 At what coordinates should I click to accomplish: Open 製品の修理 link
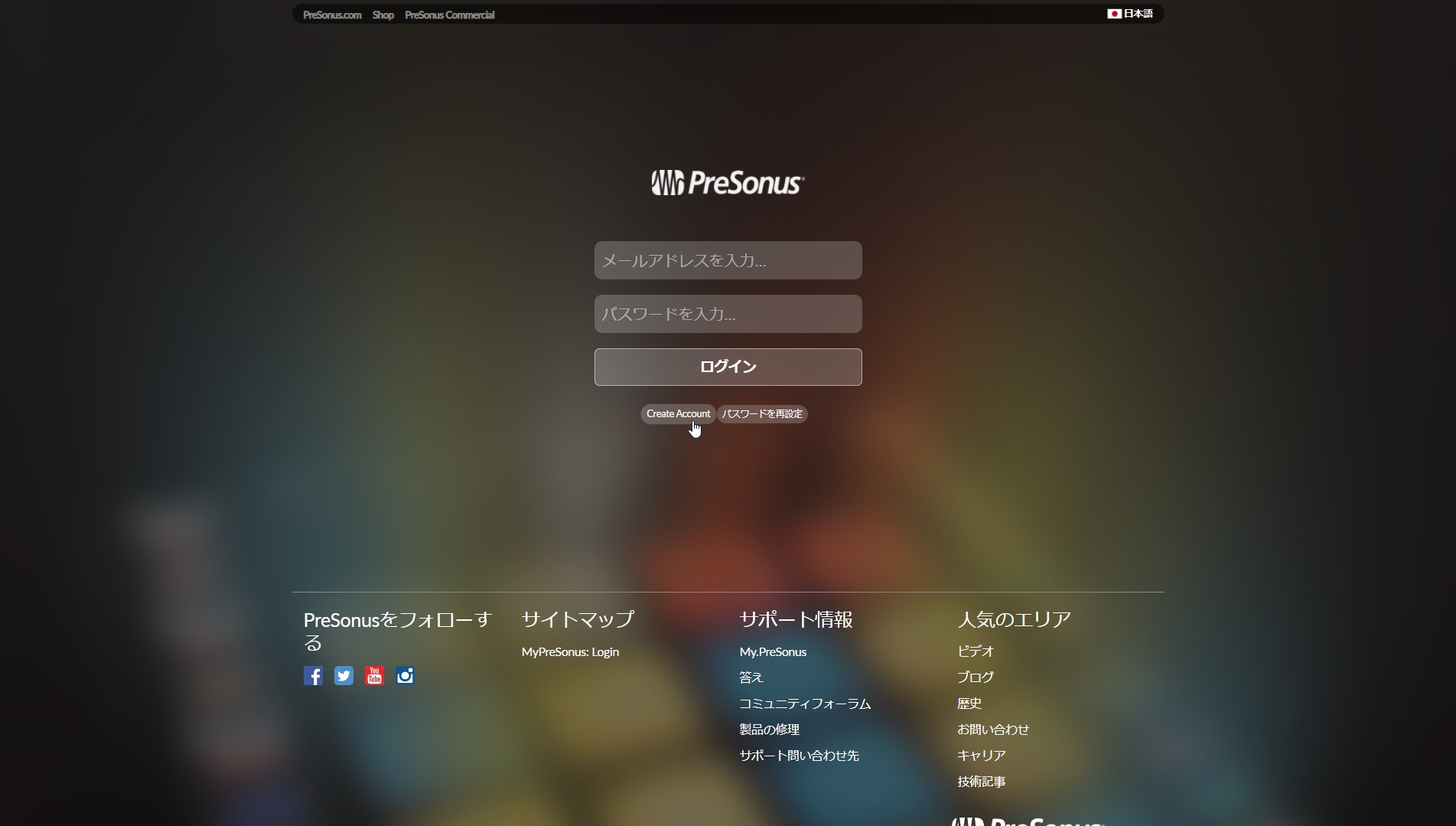tap(770, 730)
